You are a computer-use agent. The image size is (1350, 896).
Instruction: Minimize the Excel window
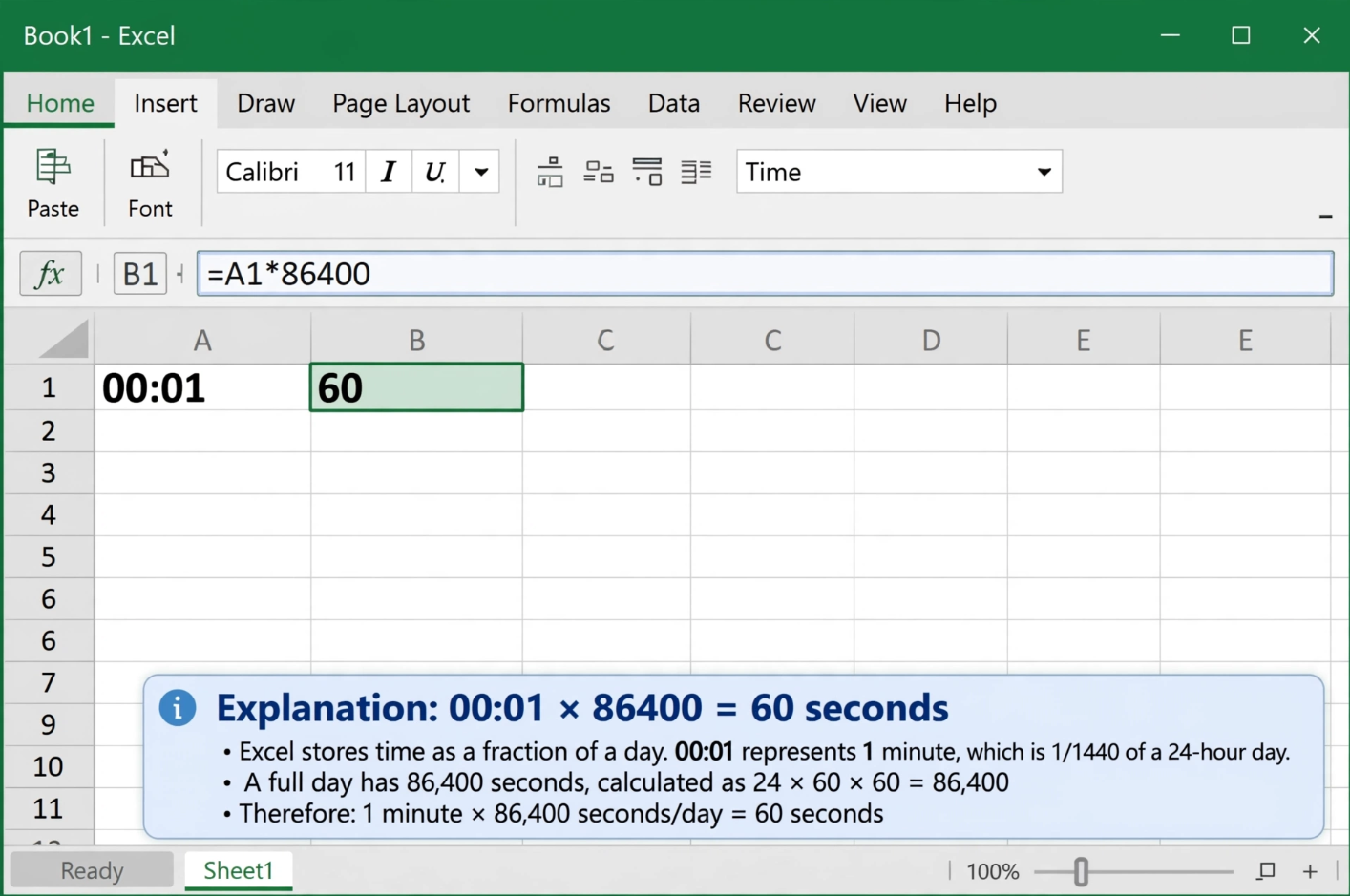(1171, 35)
